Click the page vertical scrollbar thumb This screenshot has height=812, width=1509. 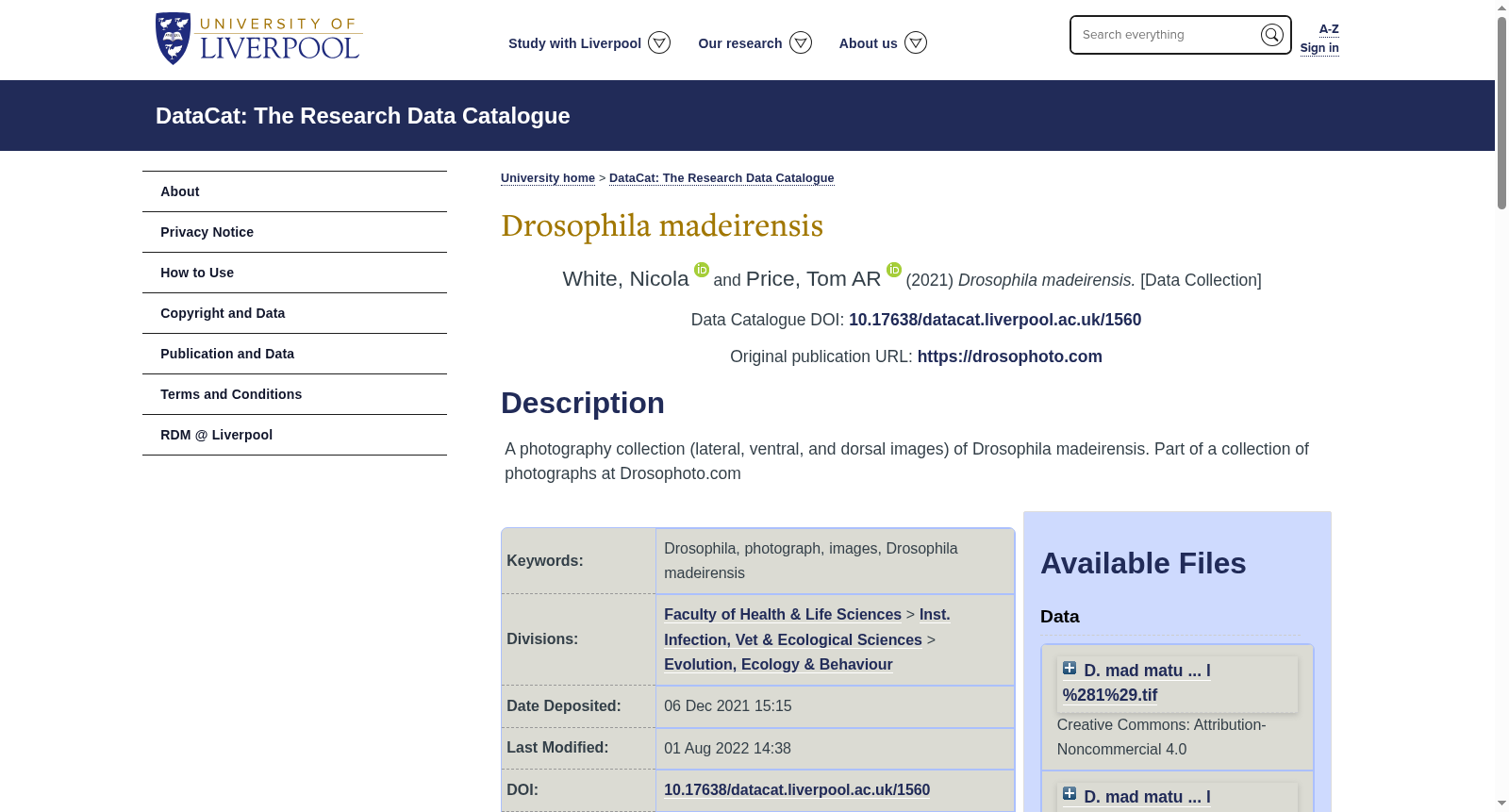tap(1501, 113)
